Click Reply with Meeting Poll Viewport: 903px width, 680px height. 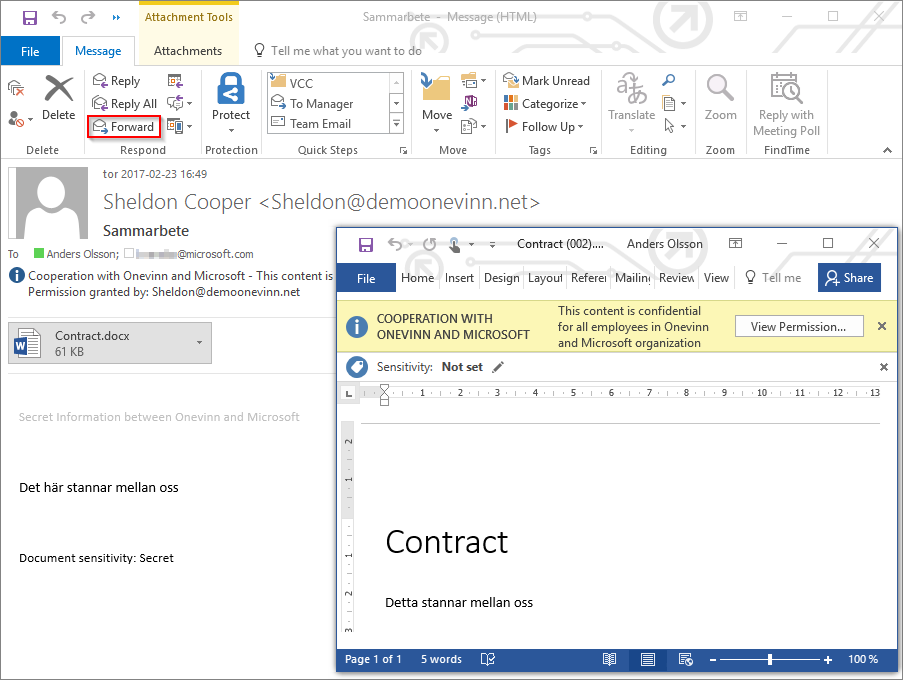[x=786, y=105]
